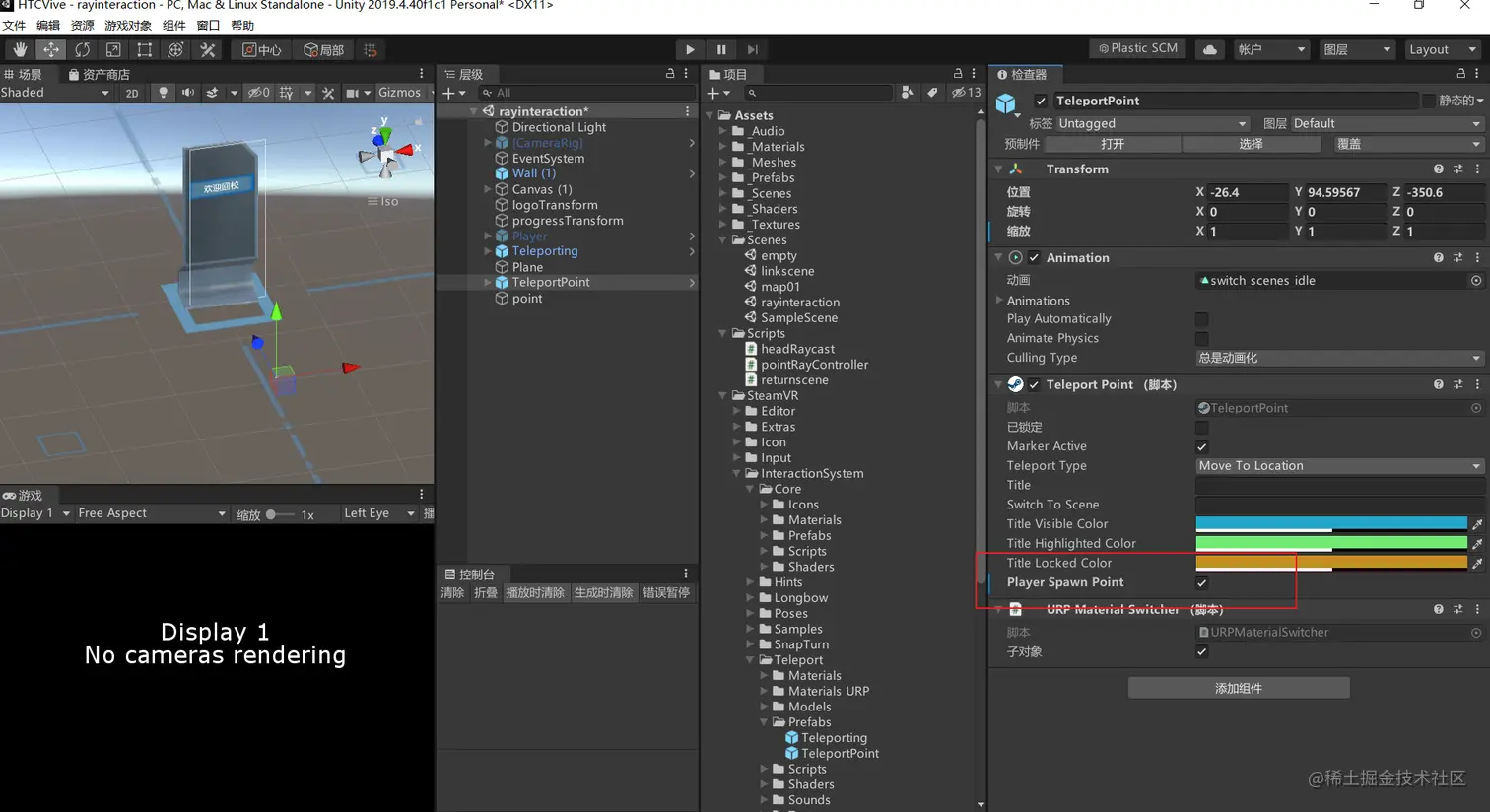Select the combined Transform tool
This screenshot has height=812, width=1490.
pyautogui.click(x=176, y=49)
